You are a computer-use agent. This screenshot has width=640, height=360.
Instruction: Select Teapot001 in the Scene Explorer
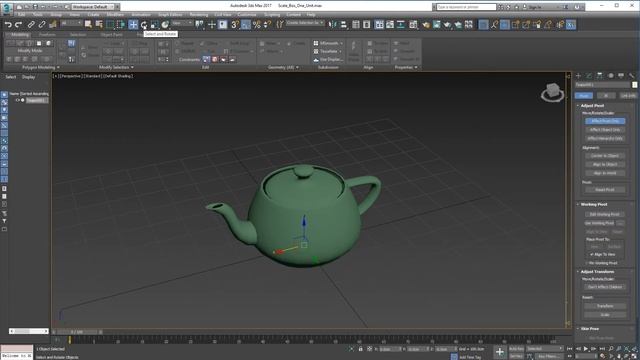coord(37,100)
